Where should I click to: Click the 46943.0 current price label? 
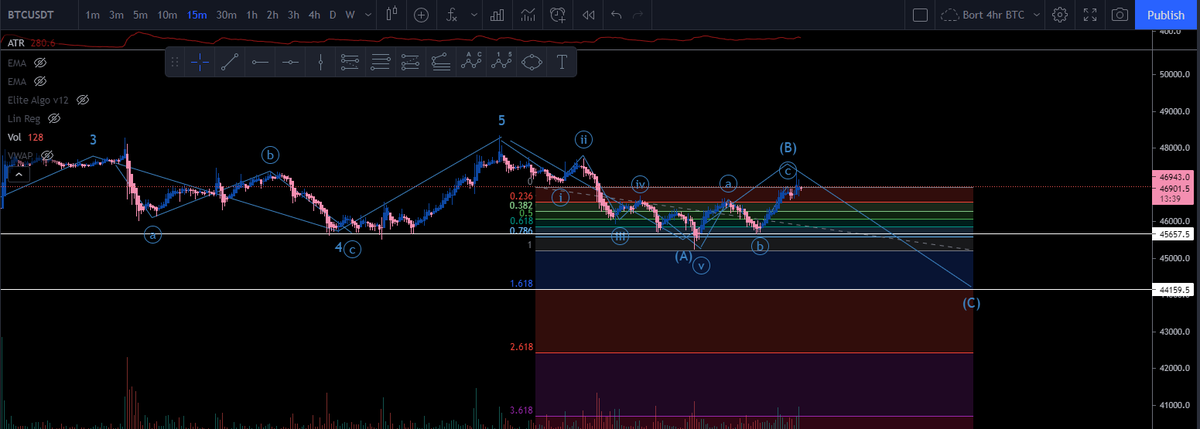tap(1171, 176)
